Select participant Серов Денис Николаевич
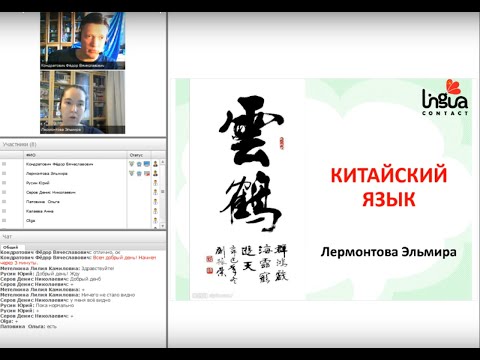The width and height of the screenshot is (480, 360). pos(51,192)
